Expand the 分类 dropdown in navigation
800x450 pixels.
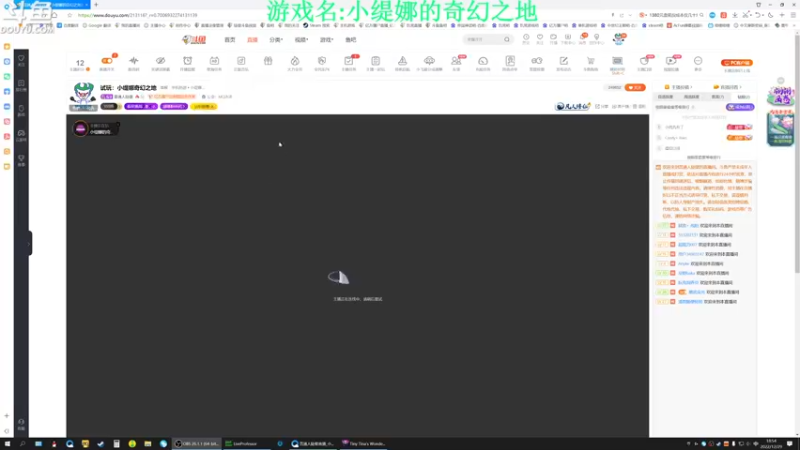coord(276,40)
